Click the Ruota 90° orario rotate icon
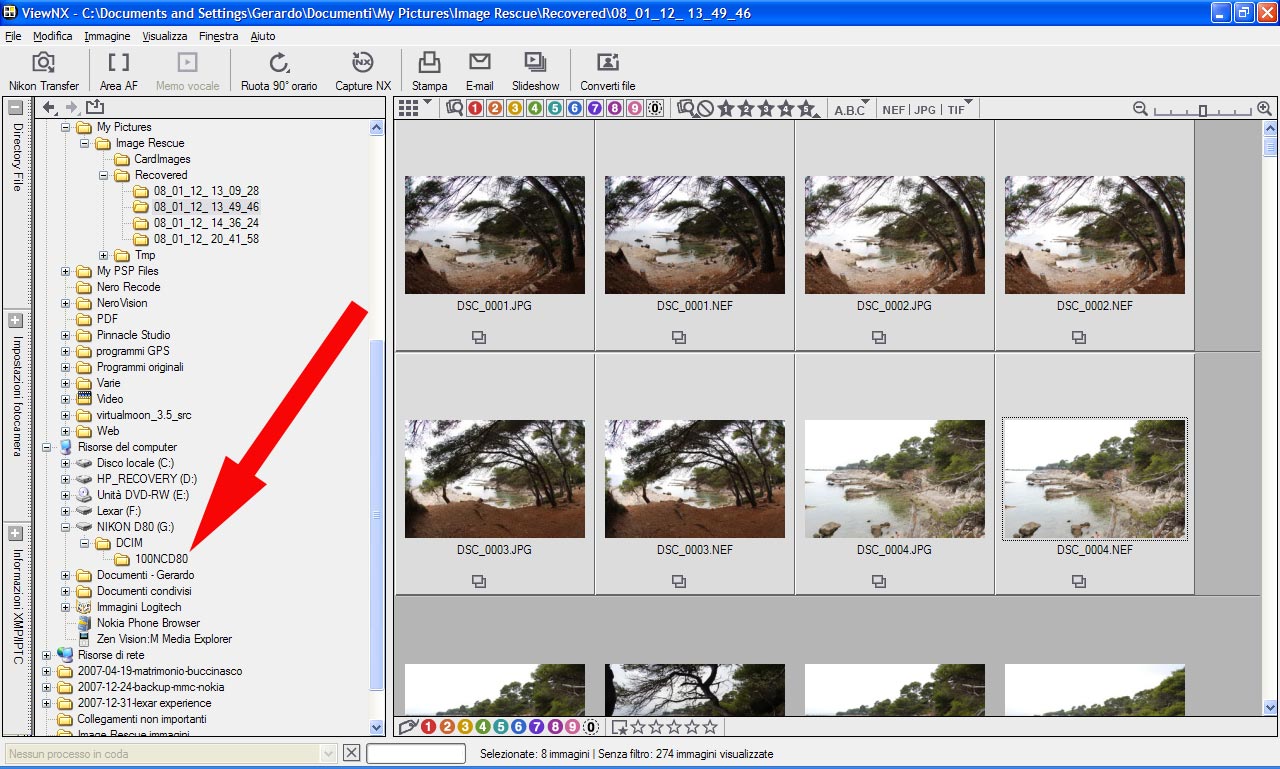Viewport: 1280px width, 769px height. click(x=279, y=70)
